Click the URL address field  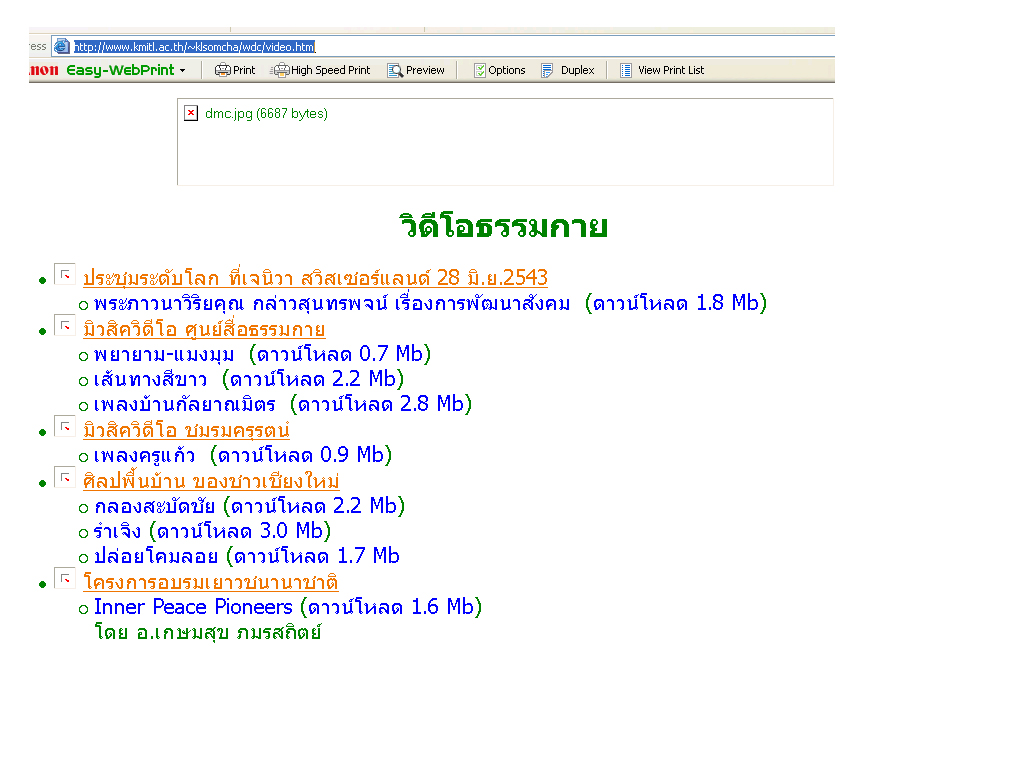pyautogui.click(x=195, y=46)
